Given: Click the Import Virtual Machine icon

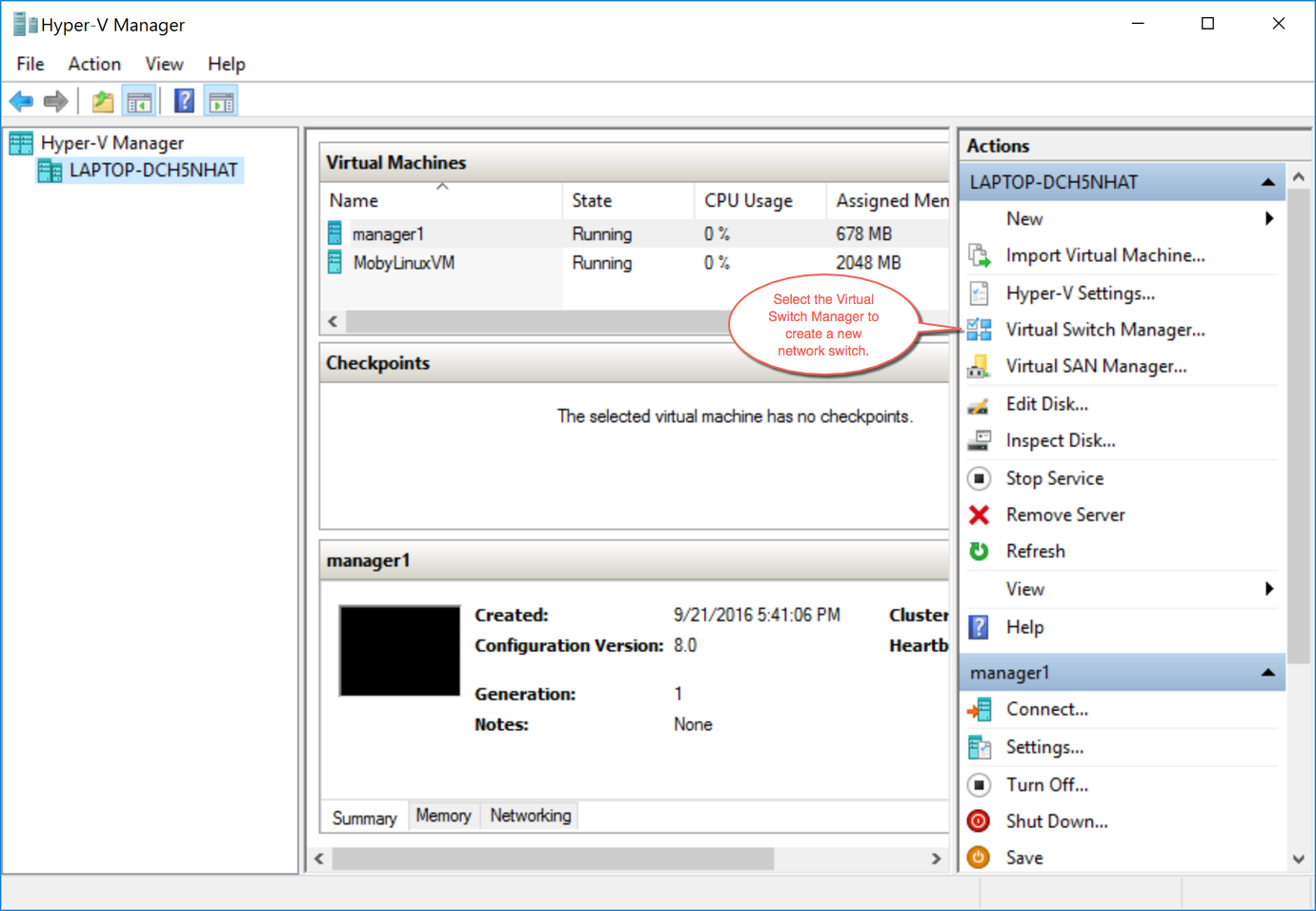Looking at the screenshot, I should (x=978, y=254).
